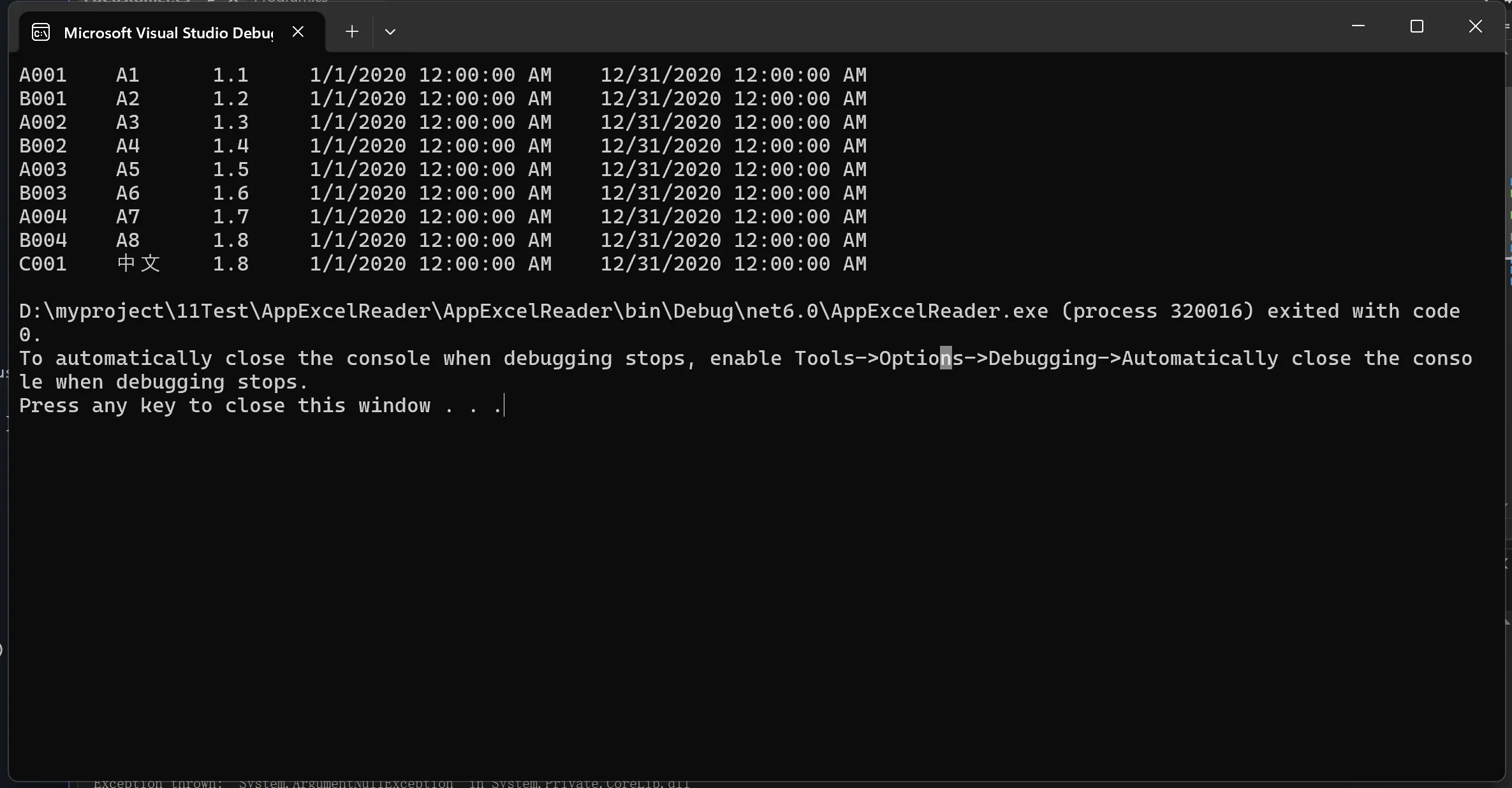Select the Microsoft Visual Studio Debug tab
The image size is (1512, 788).
click(168, 33)
